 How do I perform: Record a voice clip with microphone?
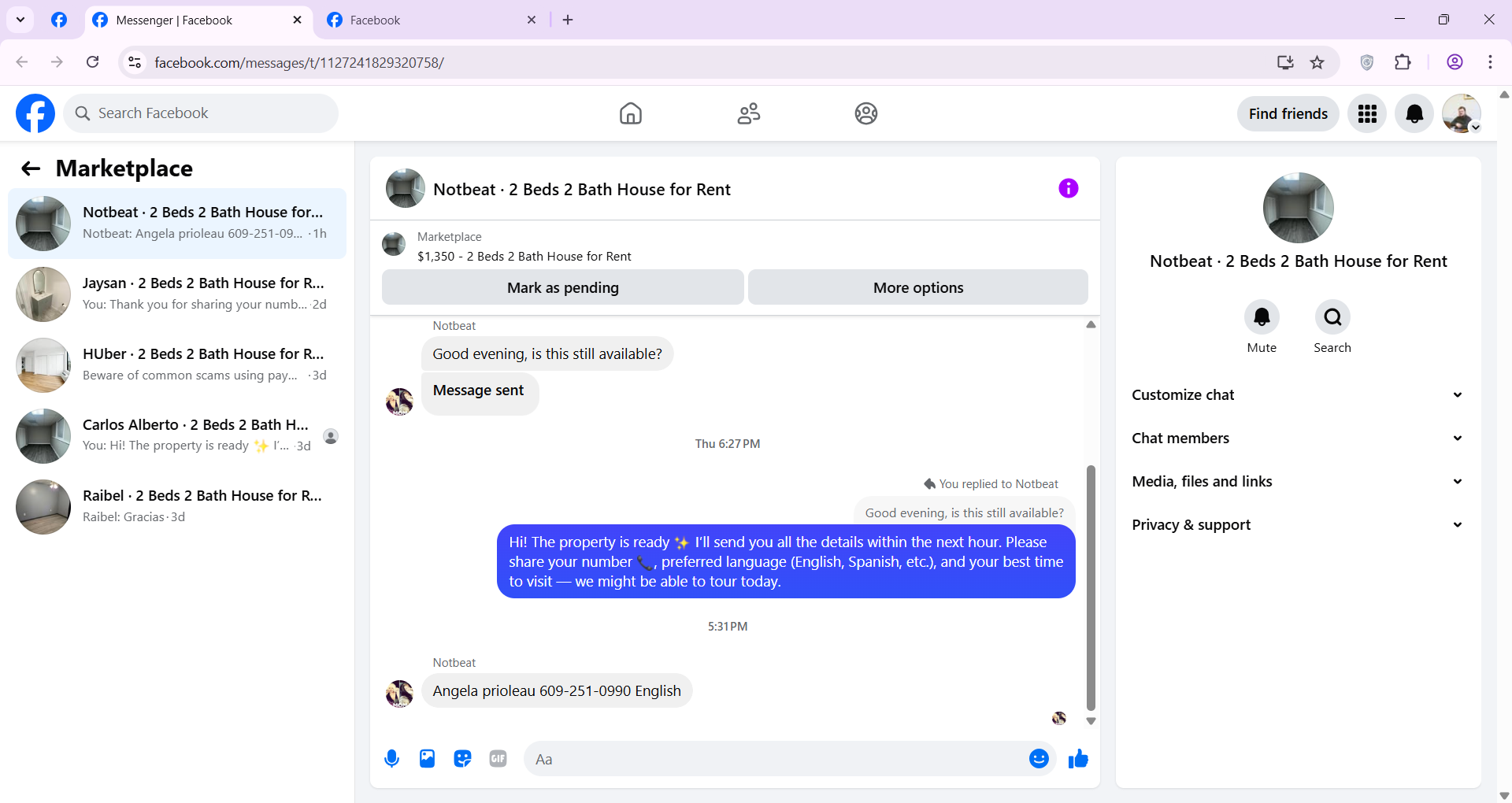pyautogui.click(x=392, y=759)
